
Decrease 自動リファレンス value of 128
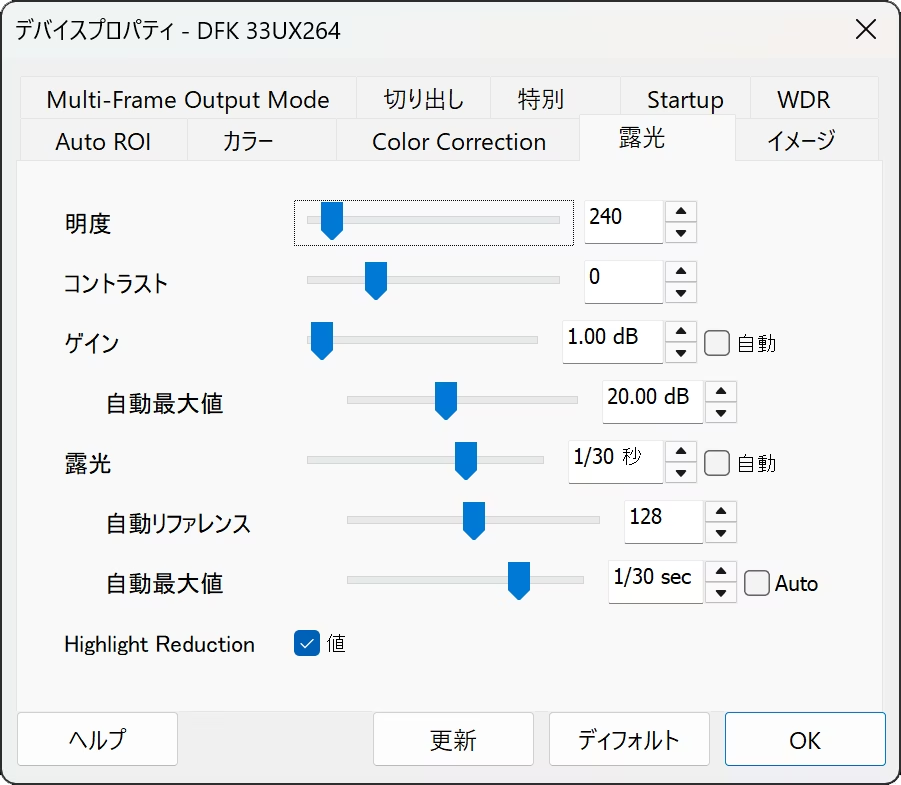tap(721, 533)
